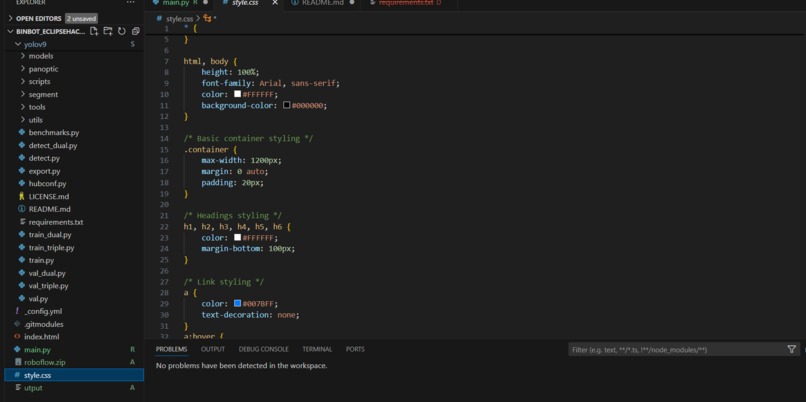Screen dimensions: 806x402
Task: Expand the Open Editors section
Action: tap(10, 19)
